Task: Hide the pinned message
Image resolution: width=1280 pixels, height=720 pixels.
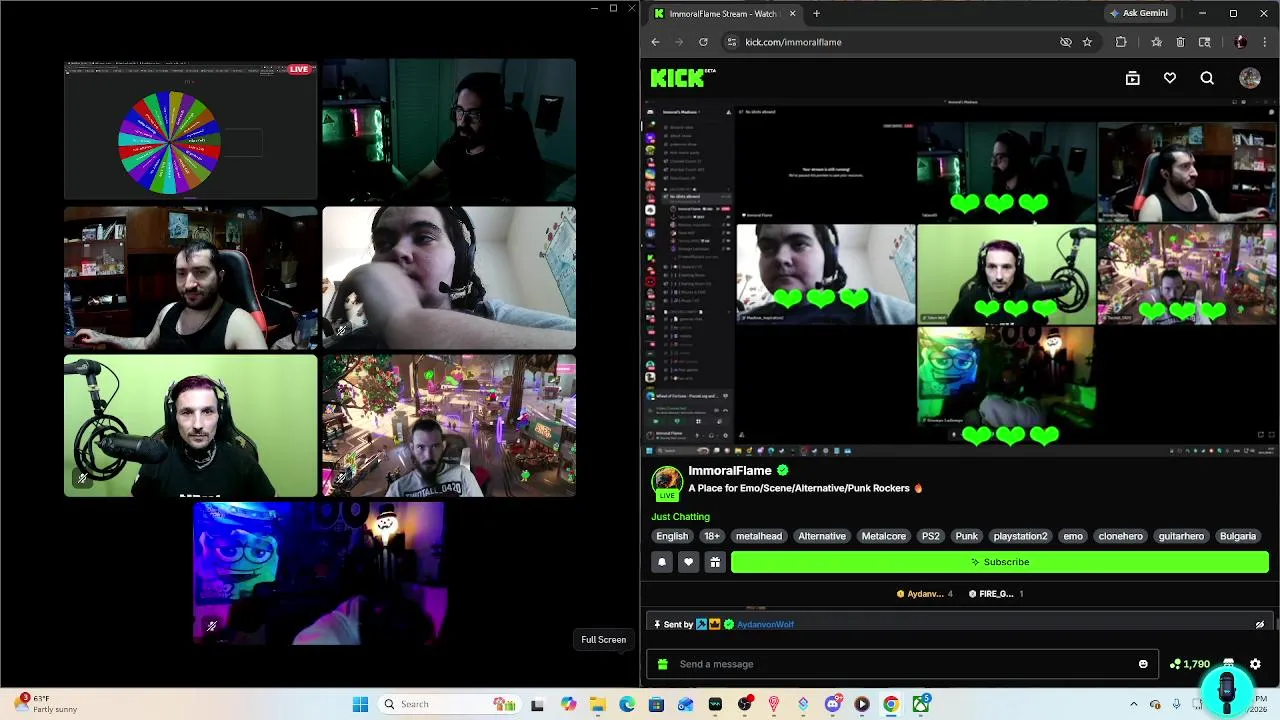Action: point(1260,624)
